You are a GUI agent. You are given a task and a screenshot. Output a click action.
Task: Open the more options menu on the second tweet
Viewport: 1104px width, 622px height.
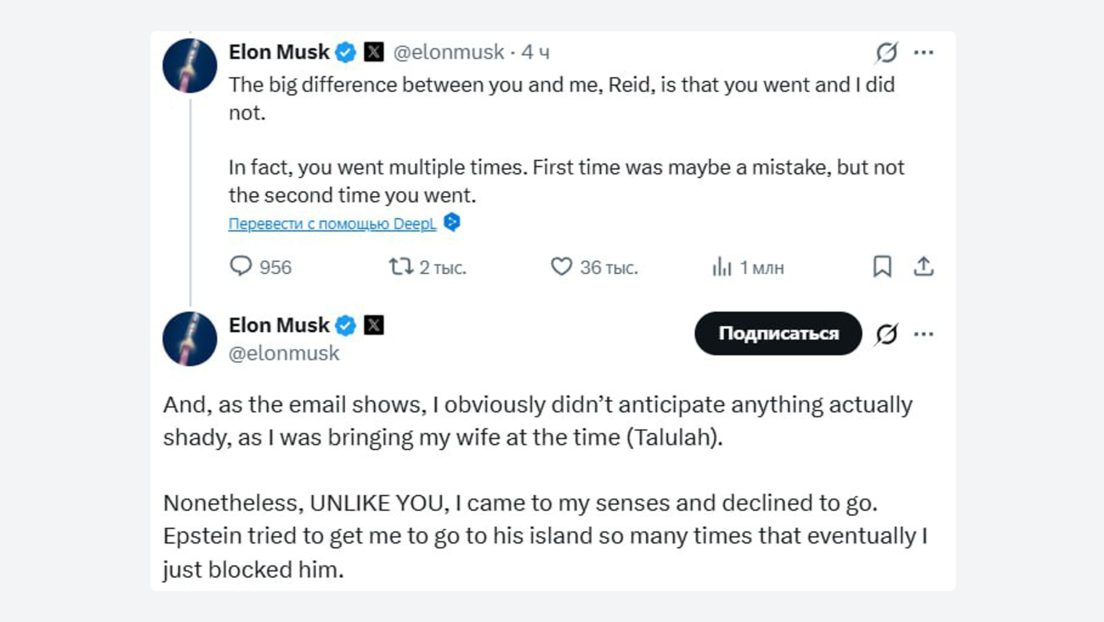[924, 333]
